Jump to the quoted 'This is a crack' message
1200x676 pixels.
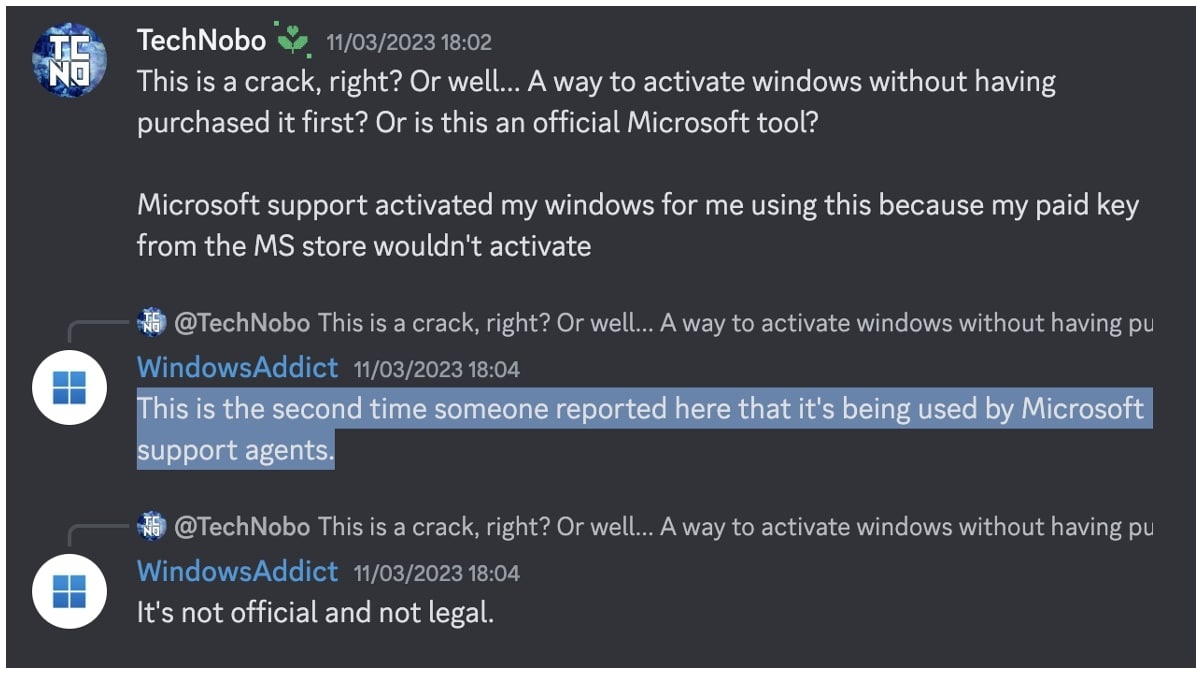[x=700, y=322]
